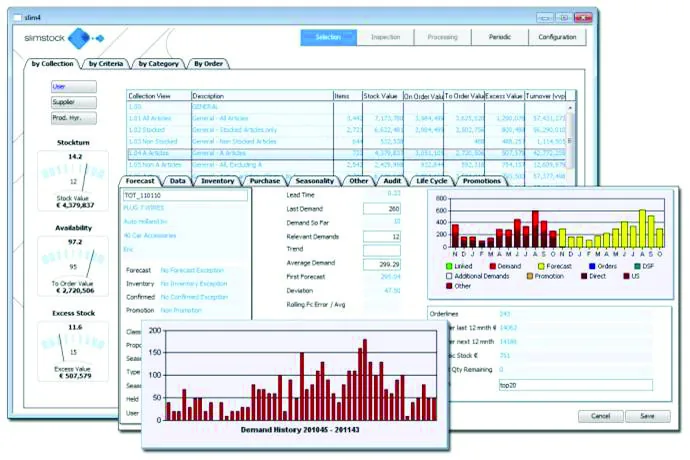Click the Excess Stock gauge showing 11.6
The image size is (690, 460).
73,351
